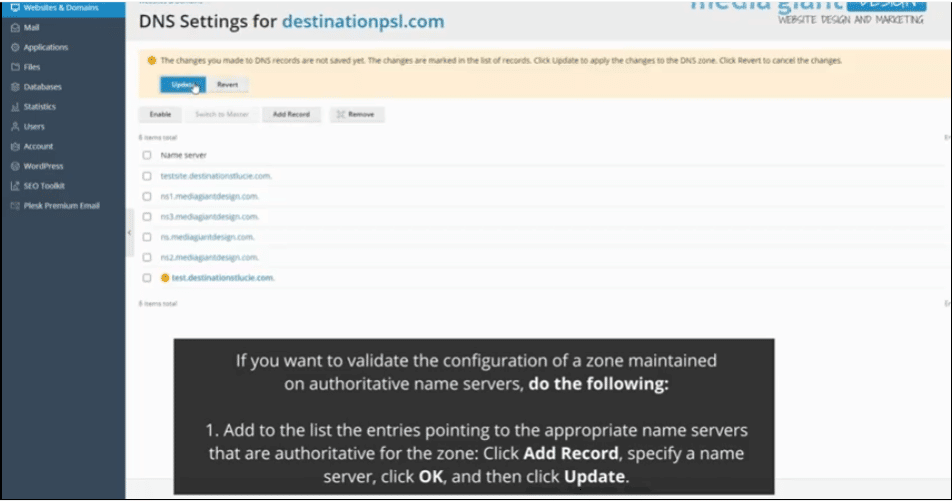
Task: Open the ns2.mediagiantdesign.com record
Action: (209, 257)
